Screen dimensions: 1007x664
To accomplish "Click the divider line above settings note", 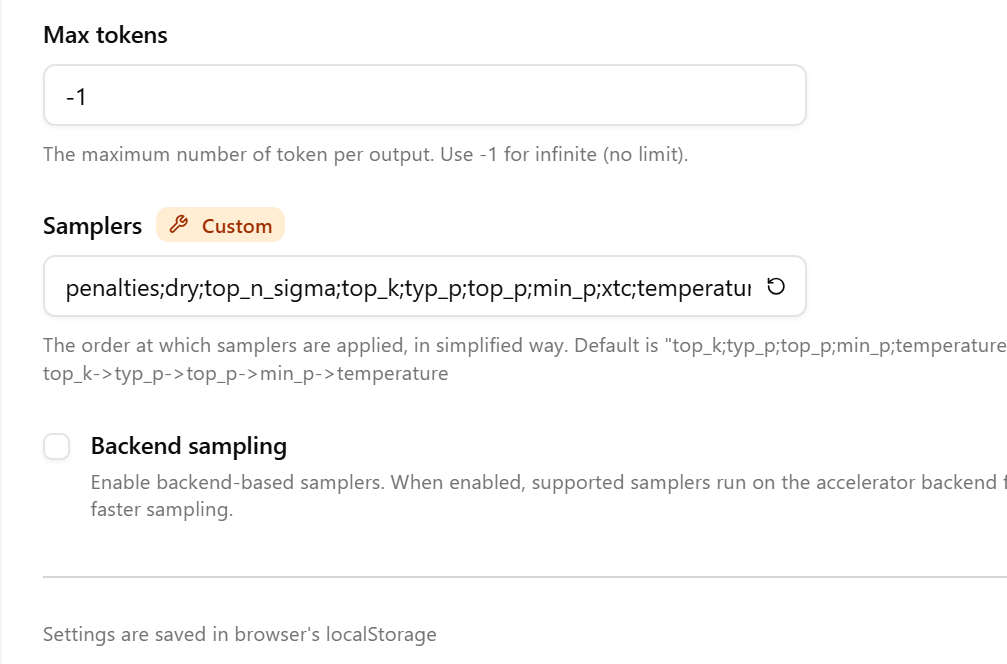I will (525, 577).
